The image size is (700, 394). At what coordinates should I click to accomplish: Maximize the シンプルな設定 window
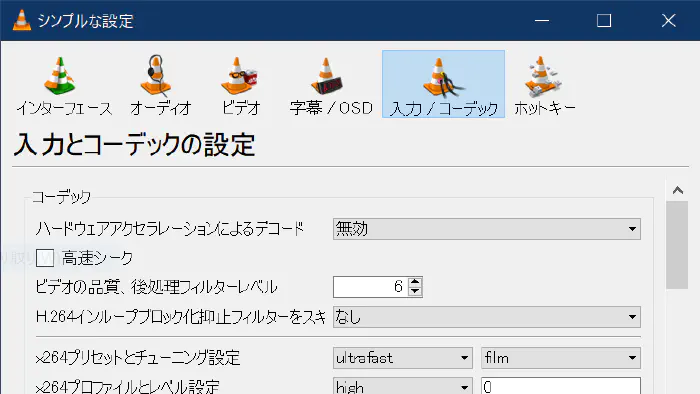point(604,21)
